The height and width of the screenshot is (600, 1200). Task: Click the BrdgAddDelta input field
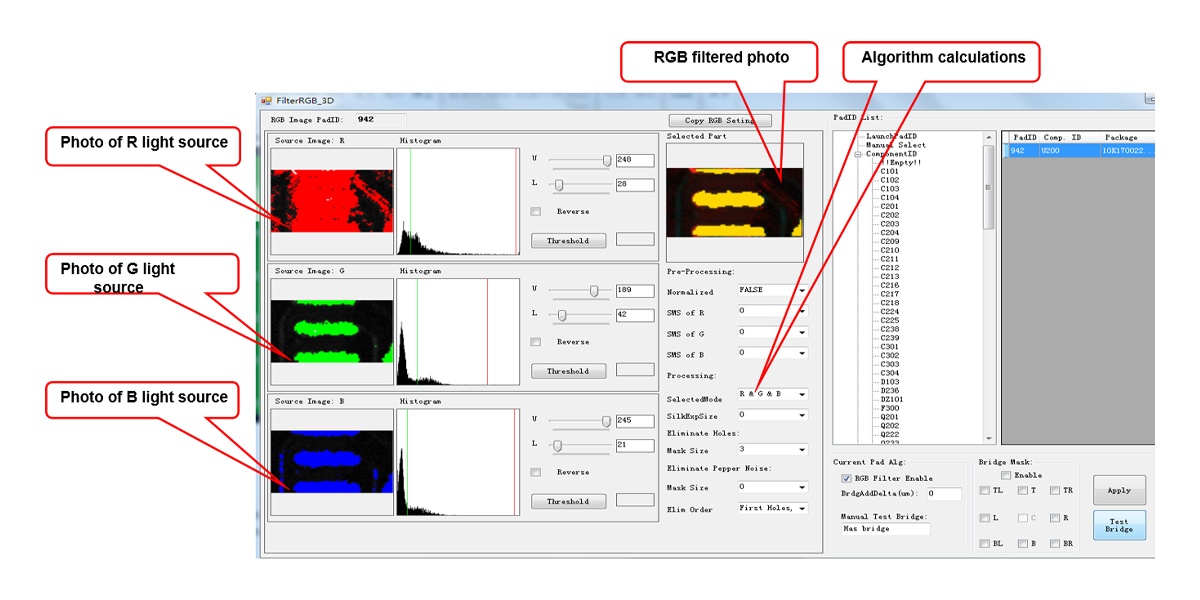click(x=943, y=494)
